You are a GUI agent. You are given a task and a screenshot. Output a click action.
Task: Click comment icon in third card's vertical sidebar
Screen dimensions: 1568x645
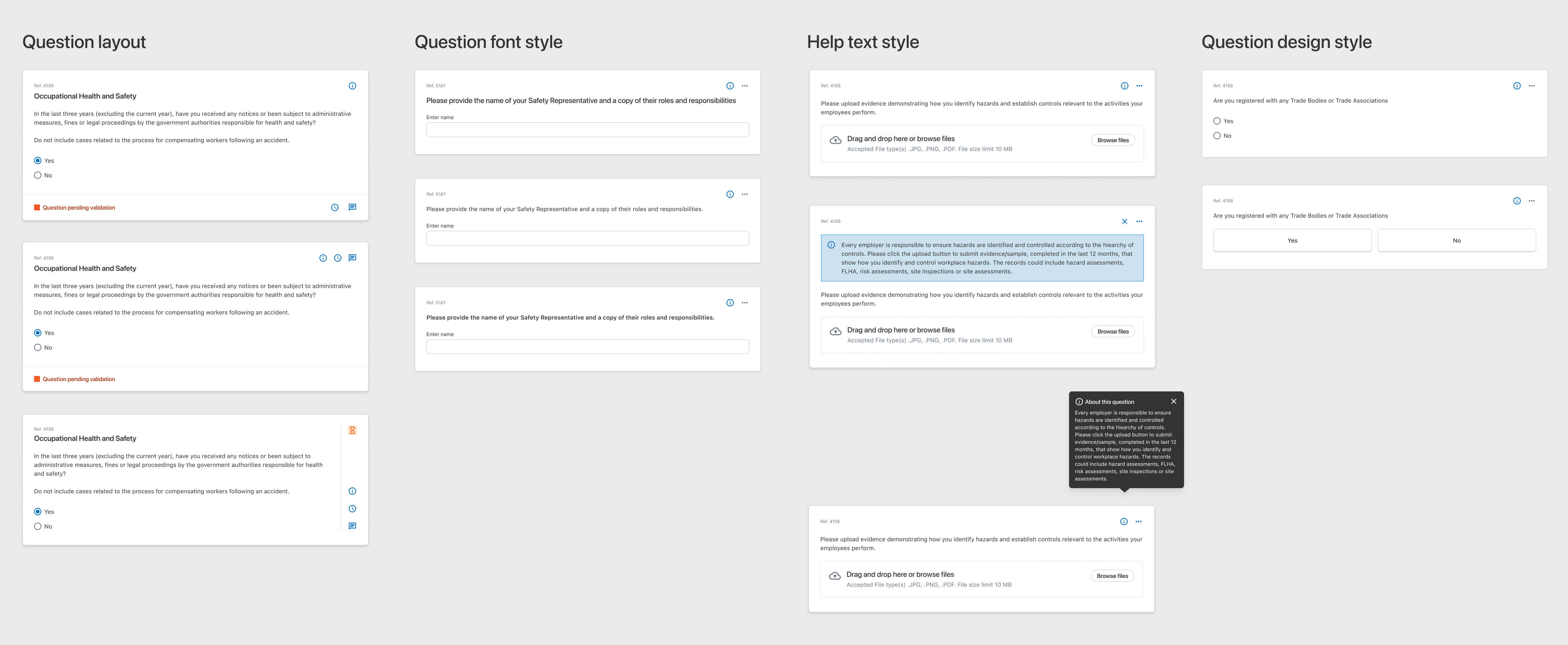click(352, 526)
